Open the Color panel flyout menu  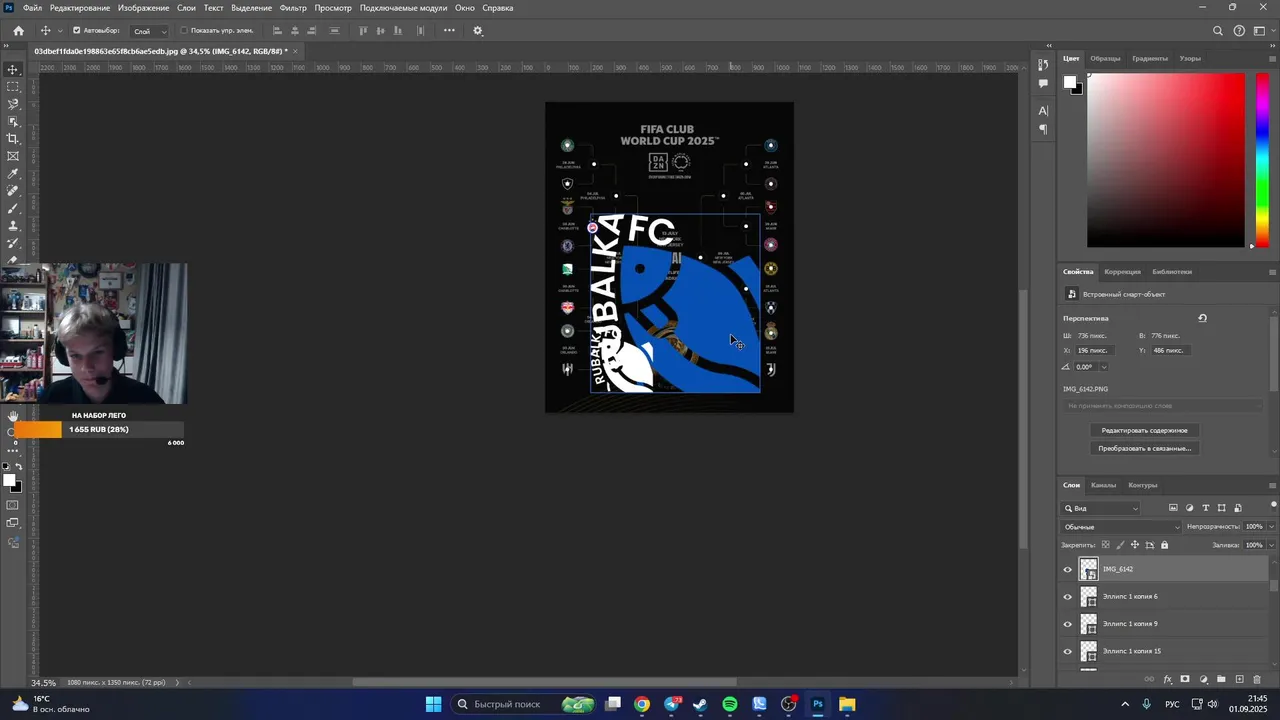pyautogui.click(x=1272, y=58)
